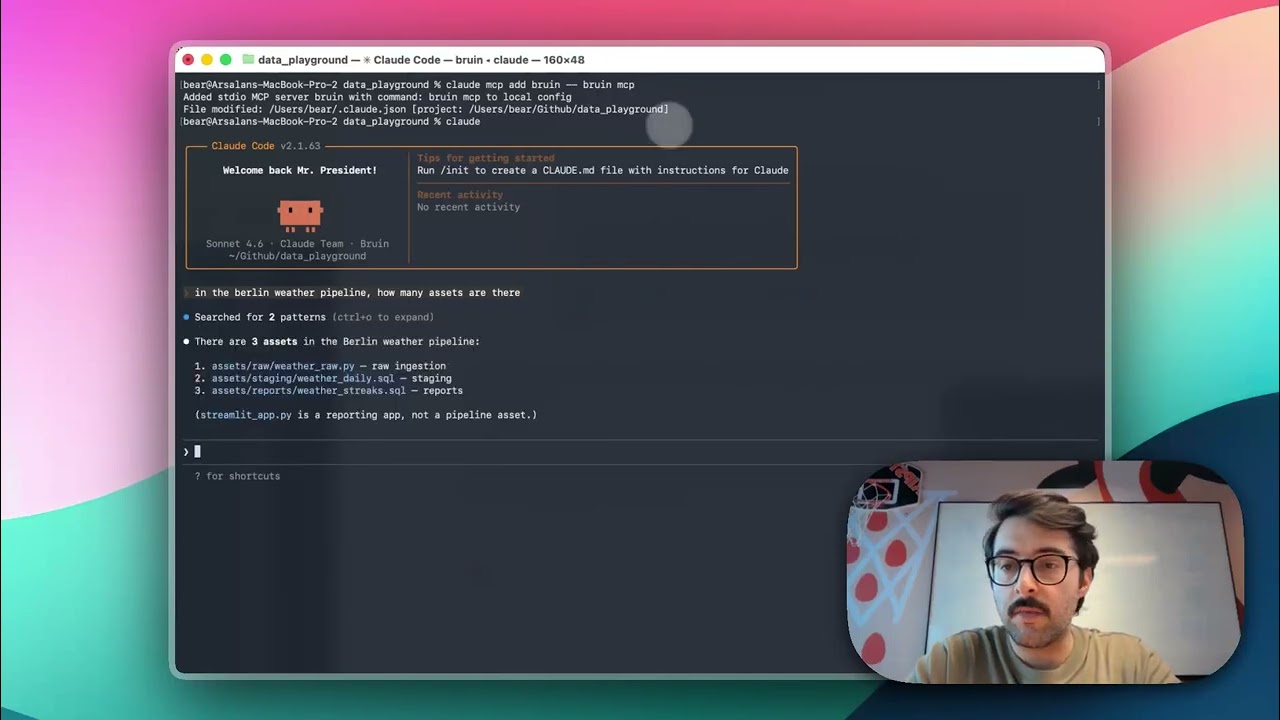
Task: Click the Claude Code pixel mascot
Action: (300, 215)
